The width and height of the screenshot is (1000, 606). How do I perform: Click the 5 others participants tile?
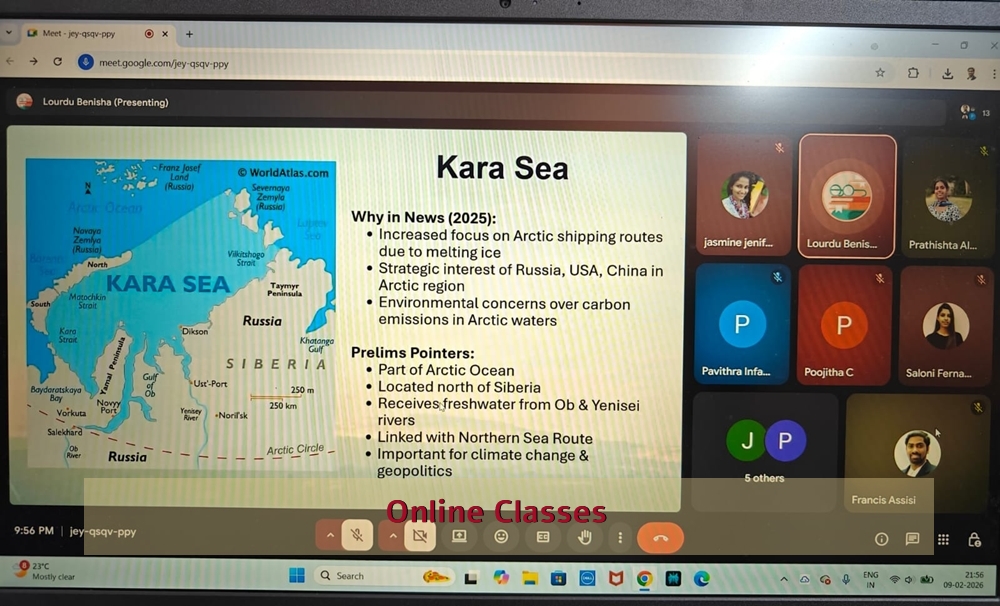tap(765, 450)
